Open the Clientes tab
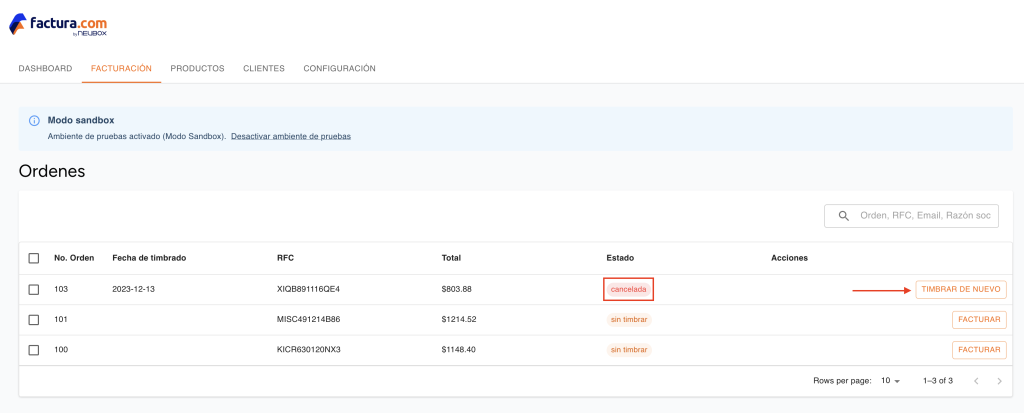The image size is (1024, 413). click(264, 68)
